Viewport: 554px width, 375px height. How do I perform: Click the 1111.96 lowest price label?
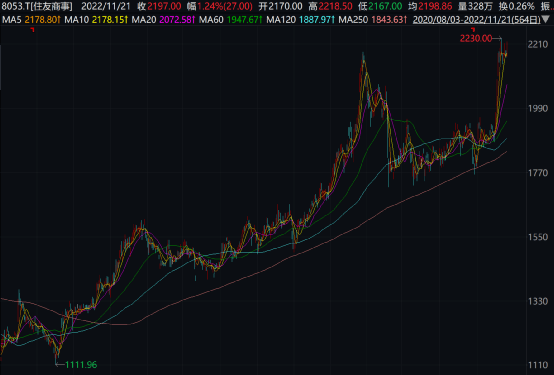[x=81, y=364]
